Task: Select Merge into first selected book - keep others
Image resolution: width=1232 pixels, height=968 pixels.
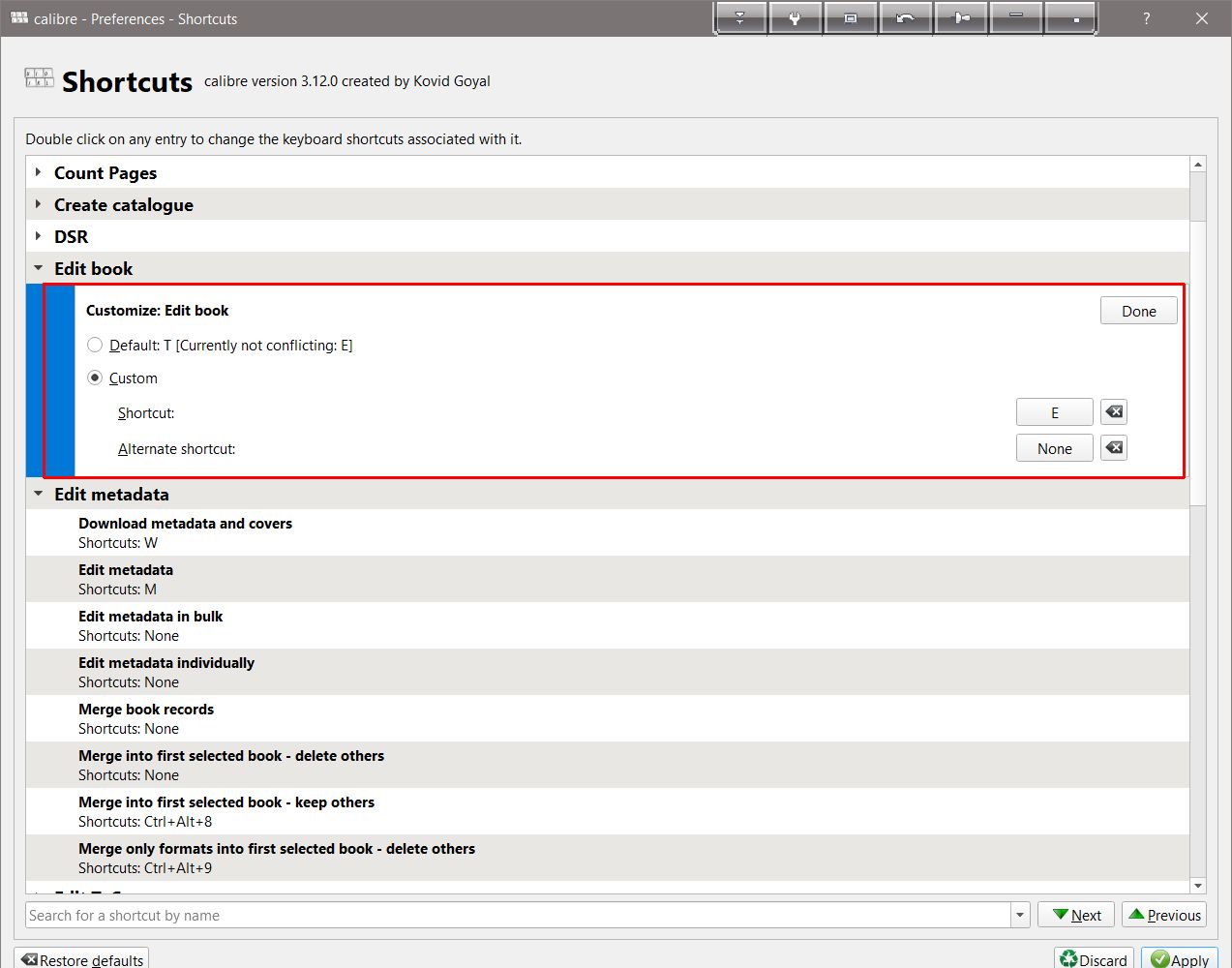Action: (608, 811)
